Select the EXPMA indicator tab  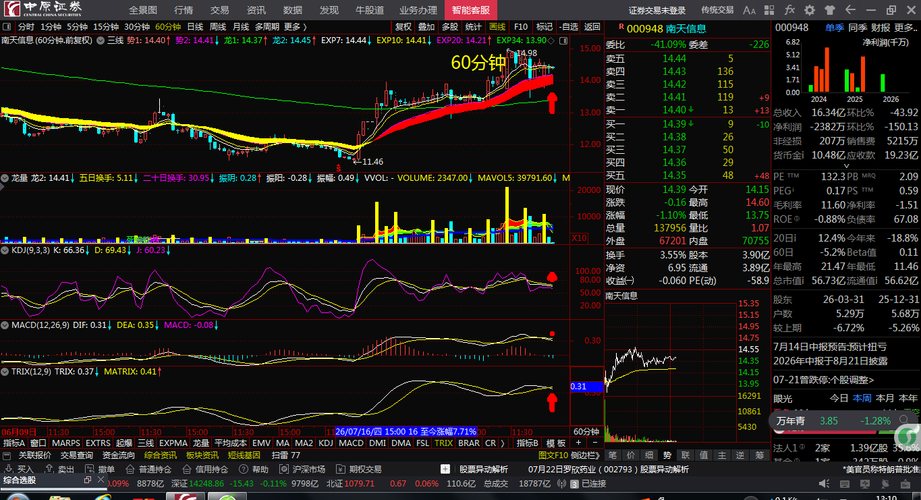point(173,443)
